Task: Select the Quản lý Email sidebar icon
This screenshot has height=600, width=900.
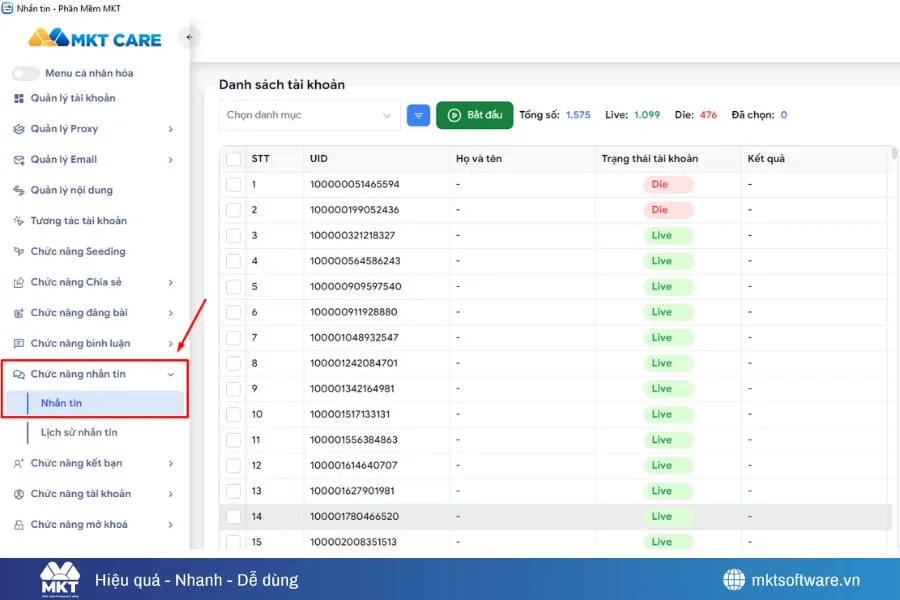Action: point(17,159)
